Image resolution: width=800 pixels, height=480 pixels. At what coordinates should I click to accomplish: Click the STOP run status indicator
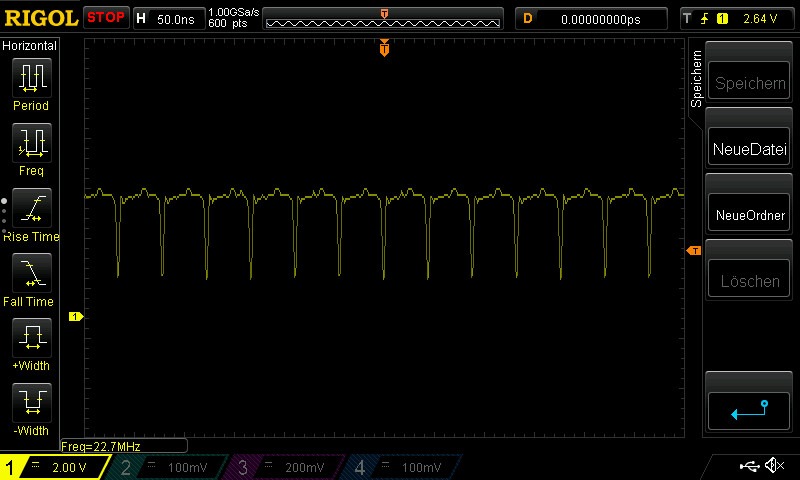click(x=106, y=17)
